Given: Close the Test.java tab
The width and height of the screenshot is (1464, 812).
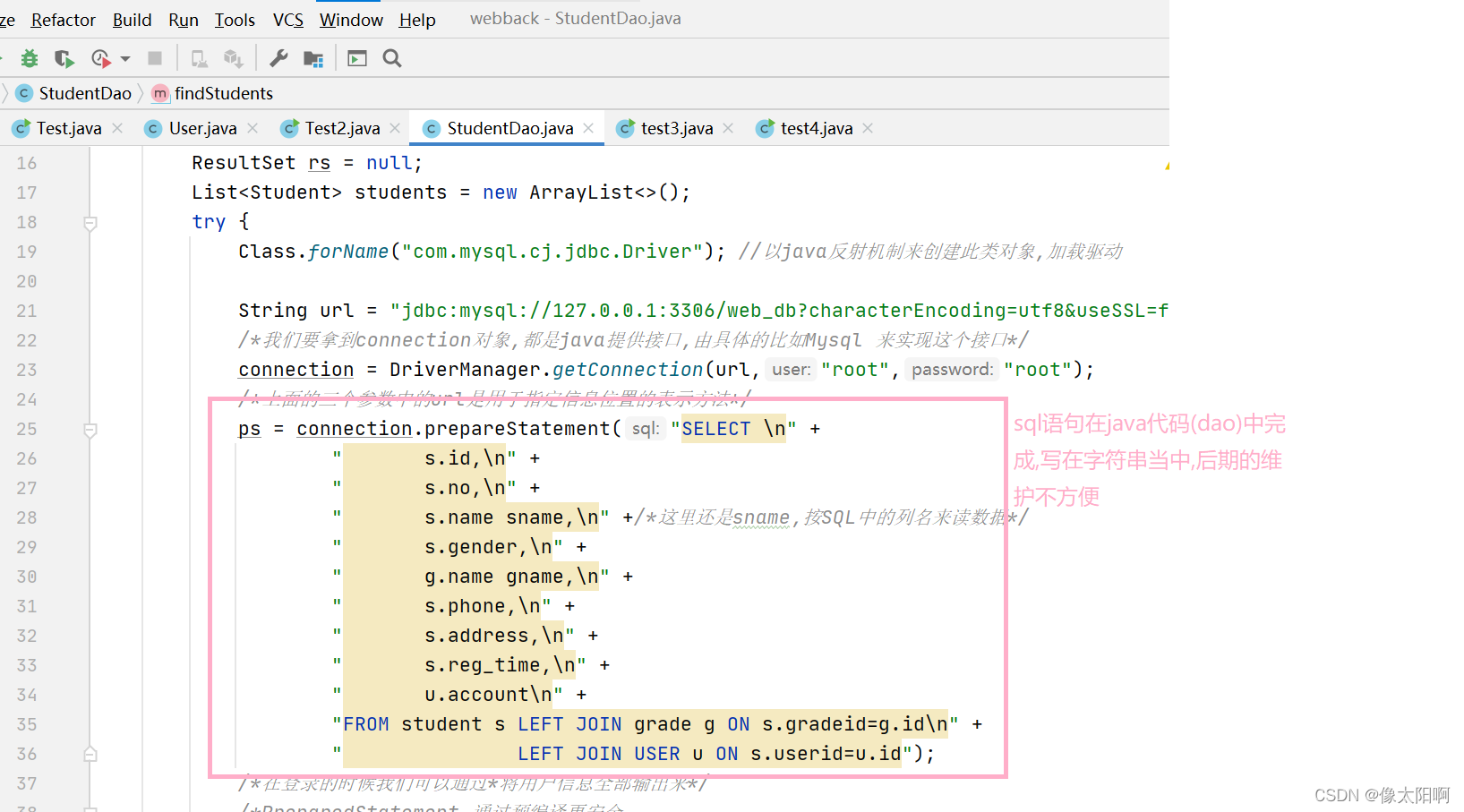Looking at the screenshot, I should coord(117,128).
